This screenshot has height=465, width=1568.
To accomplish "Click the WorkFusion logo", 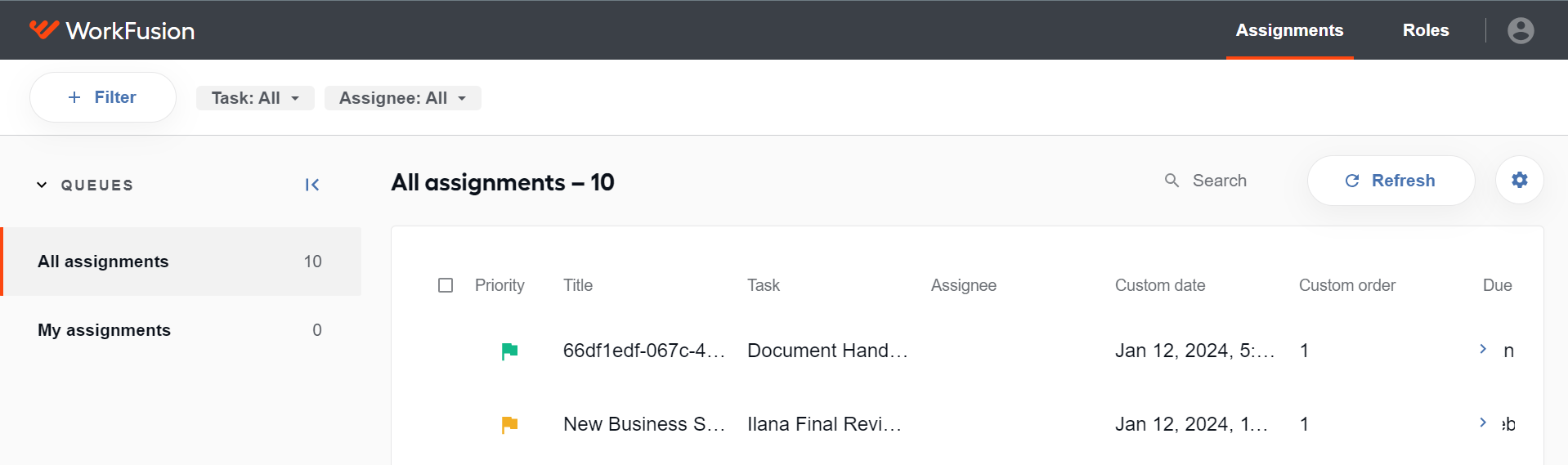I will coord(112,30).
